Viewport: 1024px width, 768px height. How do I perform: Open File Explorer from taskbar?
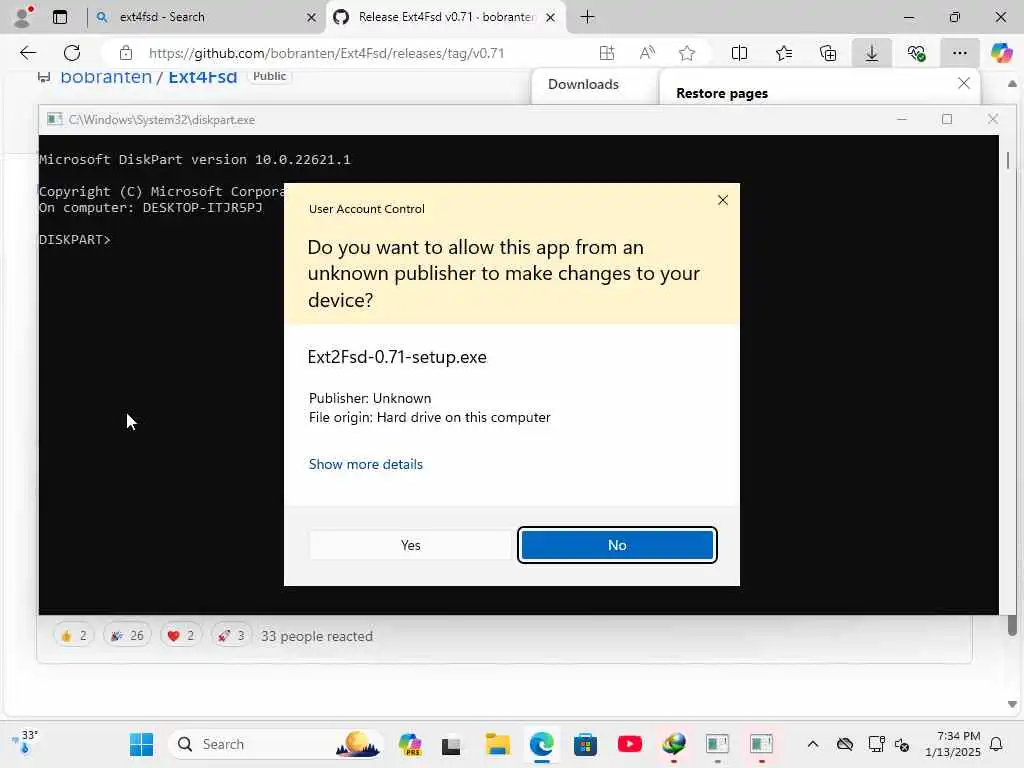coord(497,744)
